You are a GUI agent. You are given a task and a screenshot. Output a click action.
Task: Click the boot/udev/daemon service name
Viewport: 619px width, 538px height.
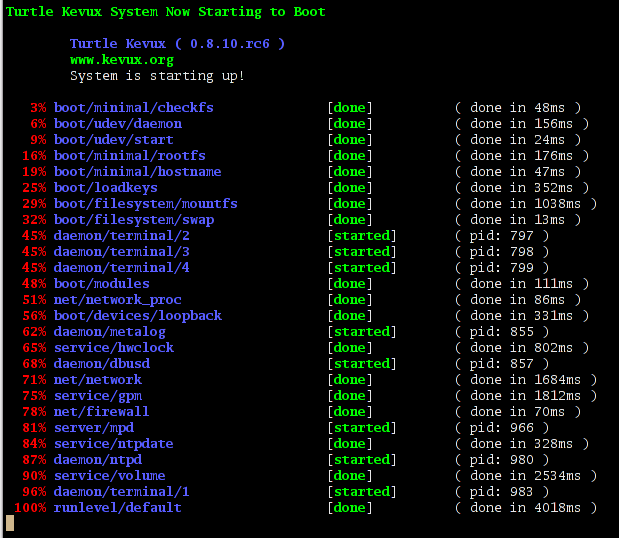point(118,124)
